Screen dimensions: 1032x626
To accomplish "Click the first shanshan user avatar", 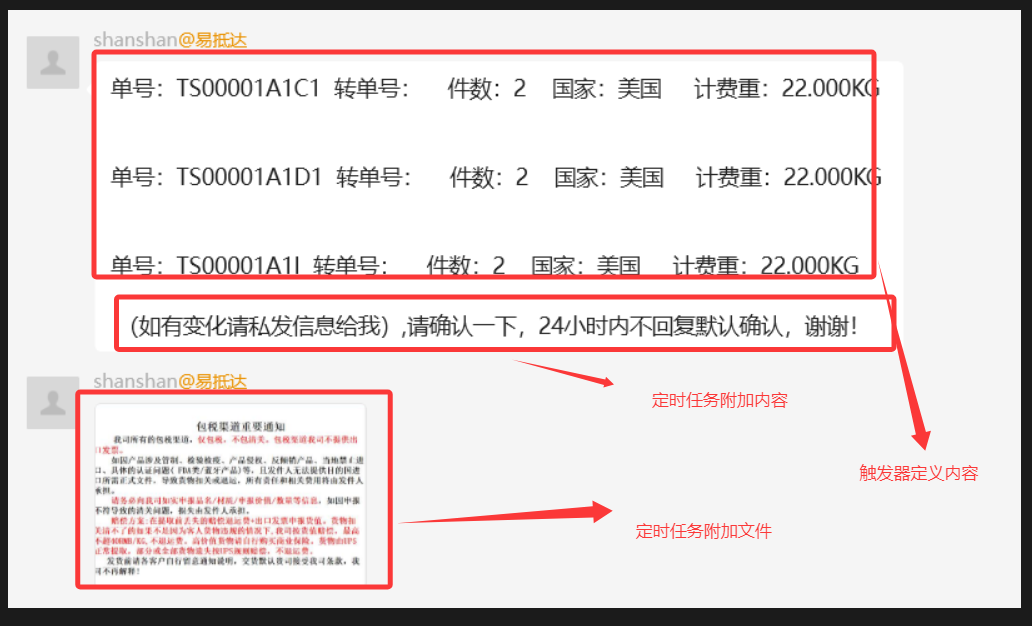I will (x=53, y=63).
